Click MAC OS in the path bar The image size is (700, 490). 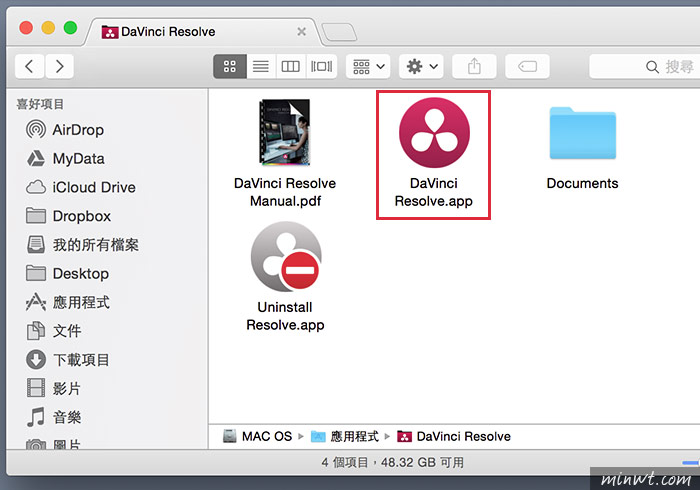[258, 436]
